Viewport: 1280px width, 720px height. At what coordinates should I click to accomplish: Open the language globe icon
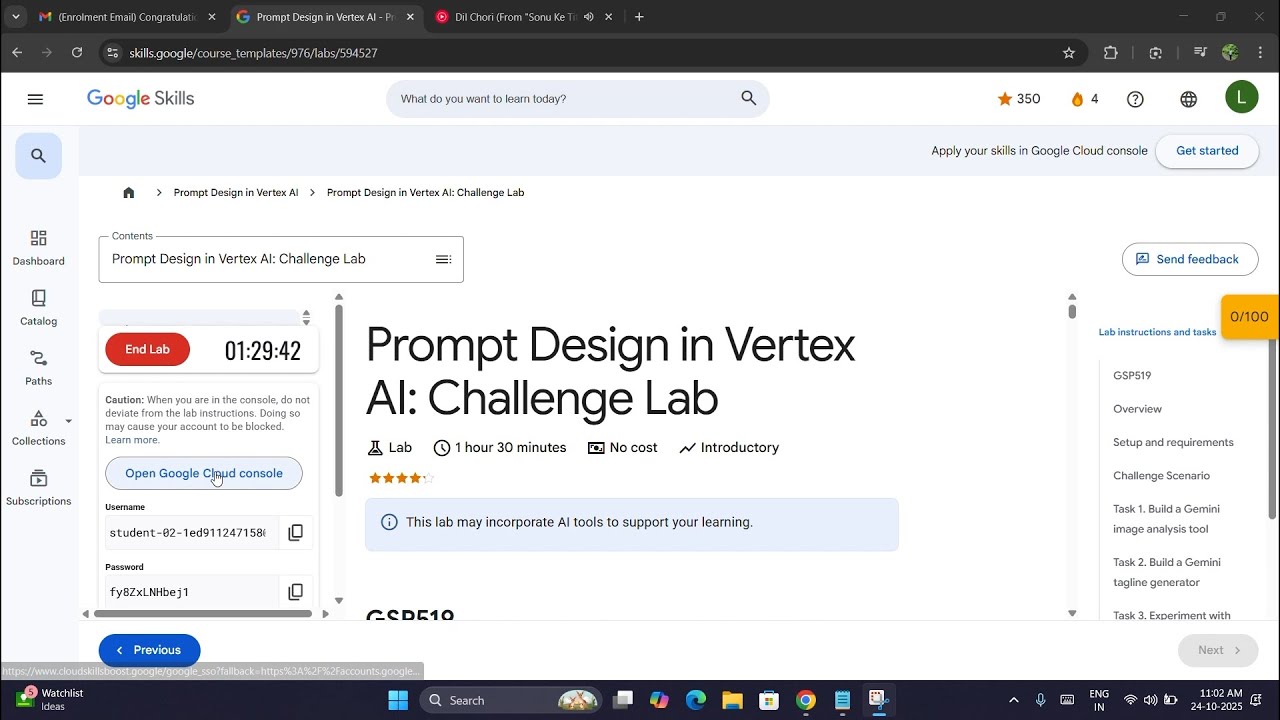click(x=1188, y=99)
